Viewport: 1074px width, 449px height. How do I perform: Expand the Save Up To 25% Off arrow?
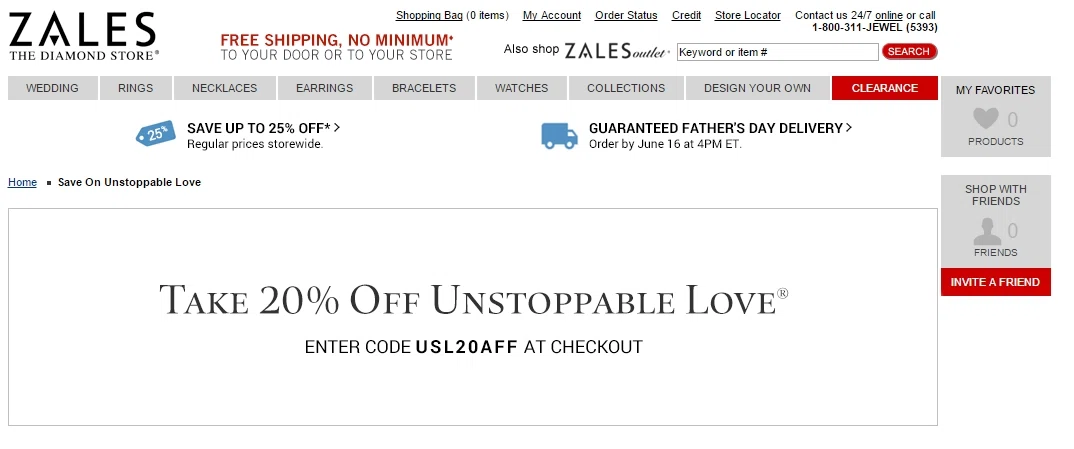(x=337, y=127)
